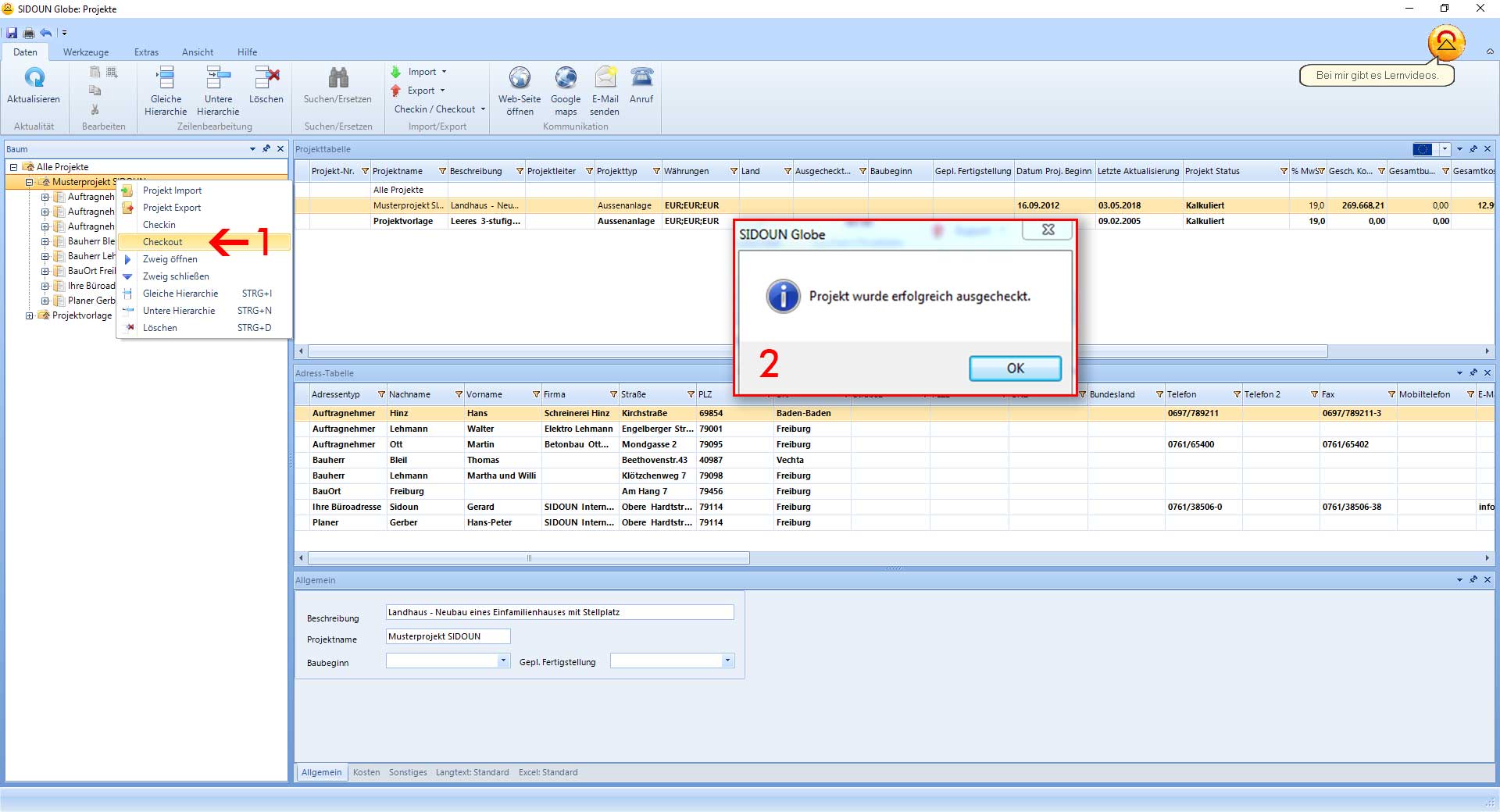Open Suchen/Ersetzen binoculars tool
1500x812 pixels.
click(337, 78)
